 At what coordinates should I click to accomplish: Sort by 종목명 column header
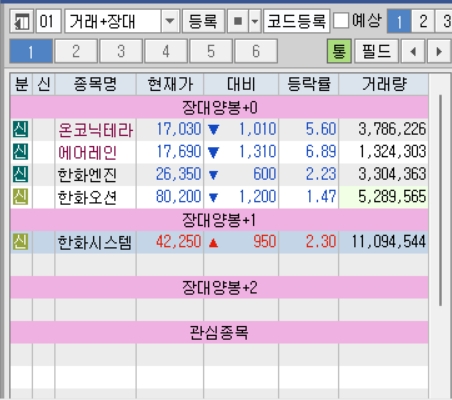(96, 84)
